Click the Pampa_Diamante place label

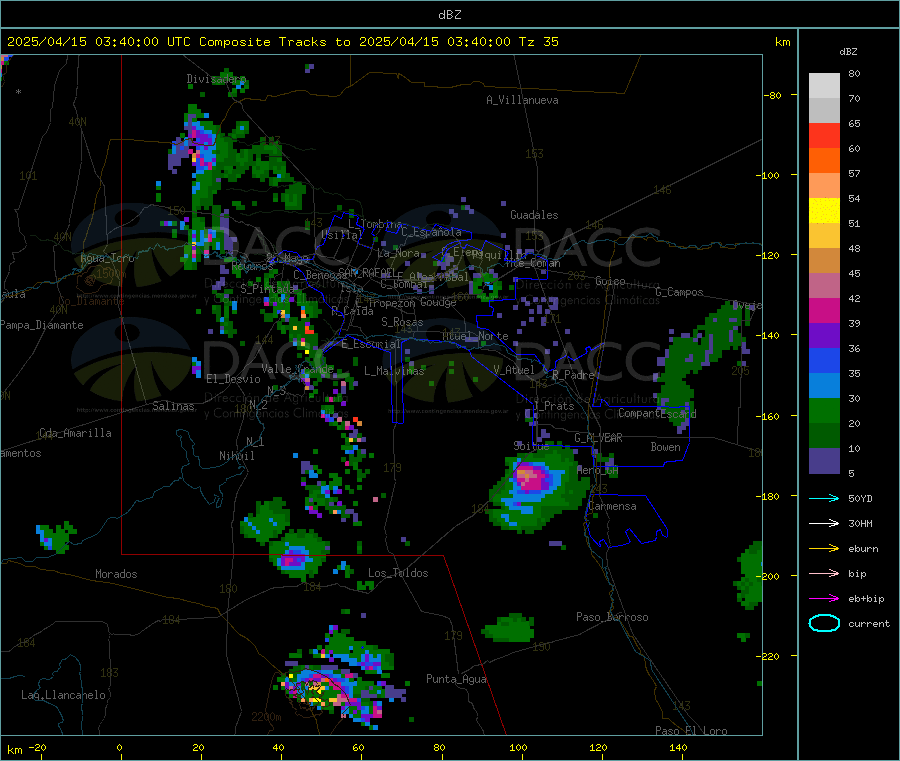[42, 325]
